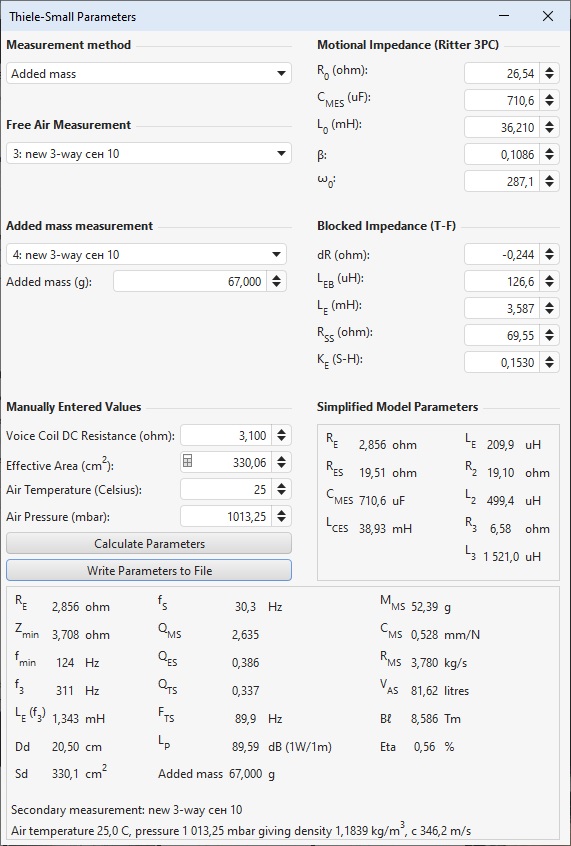Minimize the Thiele-Small Parameters window

505,16
